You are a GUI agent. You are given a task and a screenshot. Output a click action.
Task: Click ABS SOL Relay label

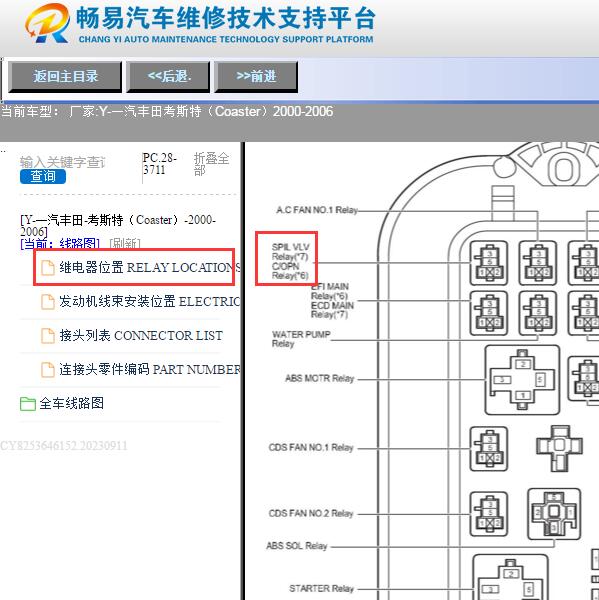297,546
